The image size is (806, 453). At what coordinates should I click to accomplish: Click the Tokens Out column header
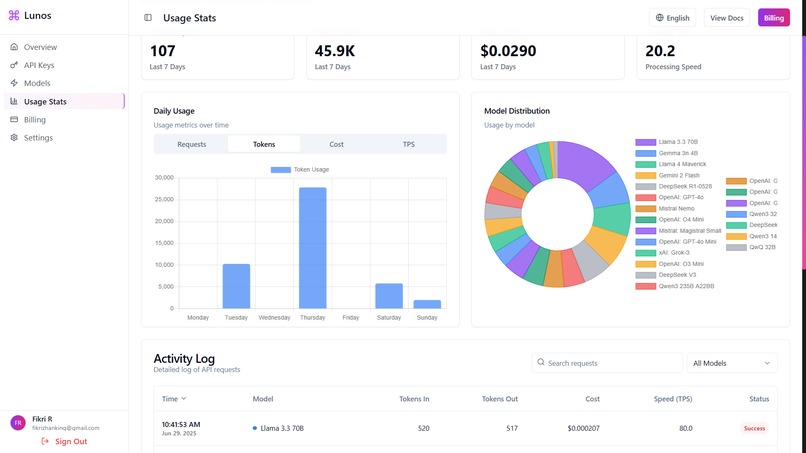500,398
